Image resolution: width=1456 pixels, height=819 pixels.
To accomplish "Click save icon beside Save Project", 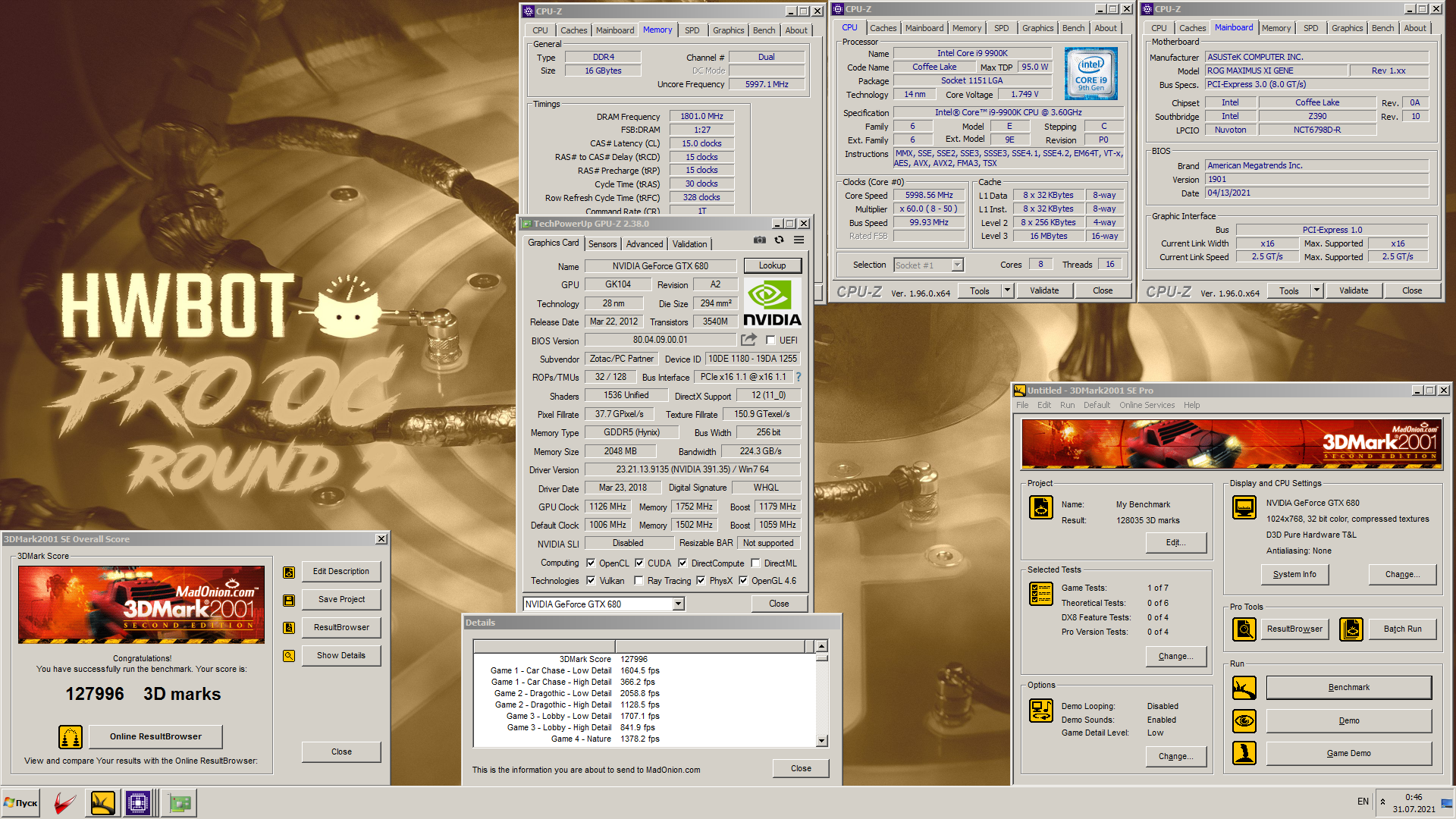I will tap(289, 601).
